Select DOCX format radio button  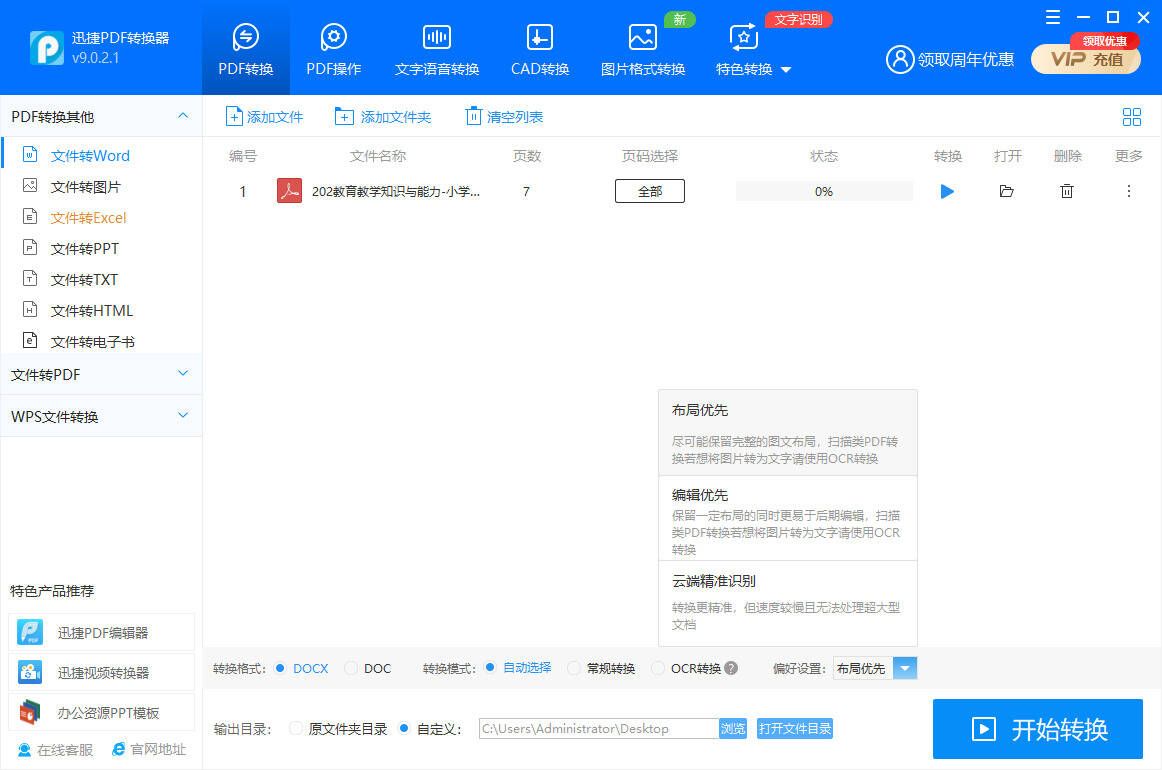click(280, 668)
